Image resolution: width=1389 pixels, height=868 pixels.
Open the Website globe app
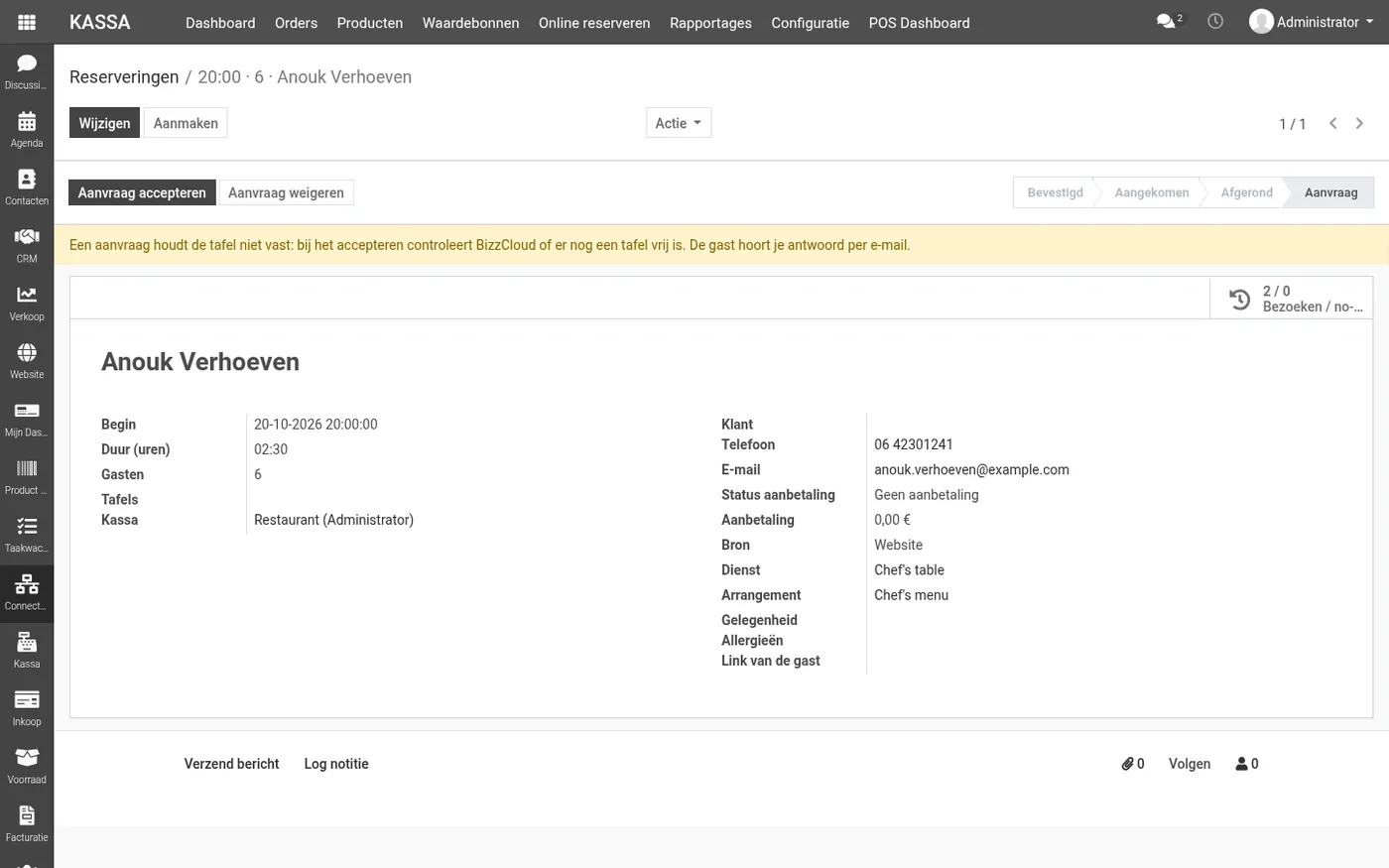(27, 361)
